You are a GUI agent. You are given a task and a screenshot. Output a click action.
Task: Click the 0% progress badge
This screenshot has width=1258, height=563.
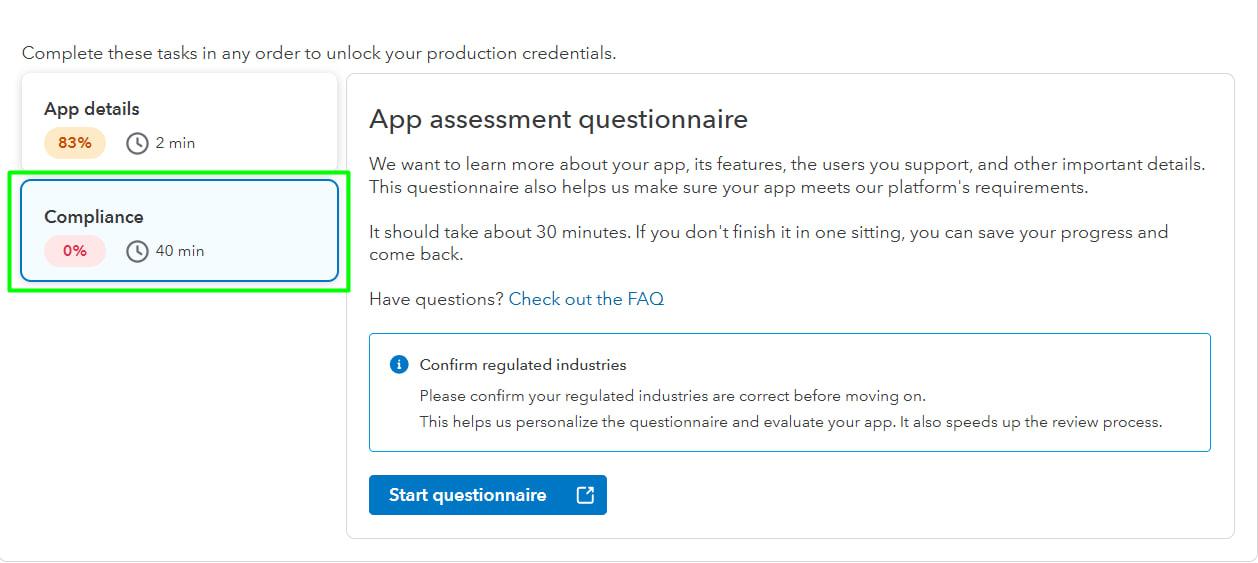point(75,251)
